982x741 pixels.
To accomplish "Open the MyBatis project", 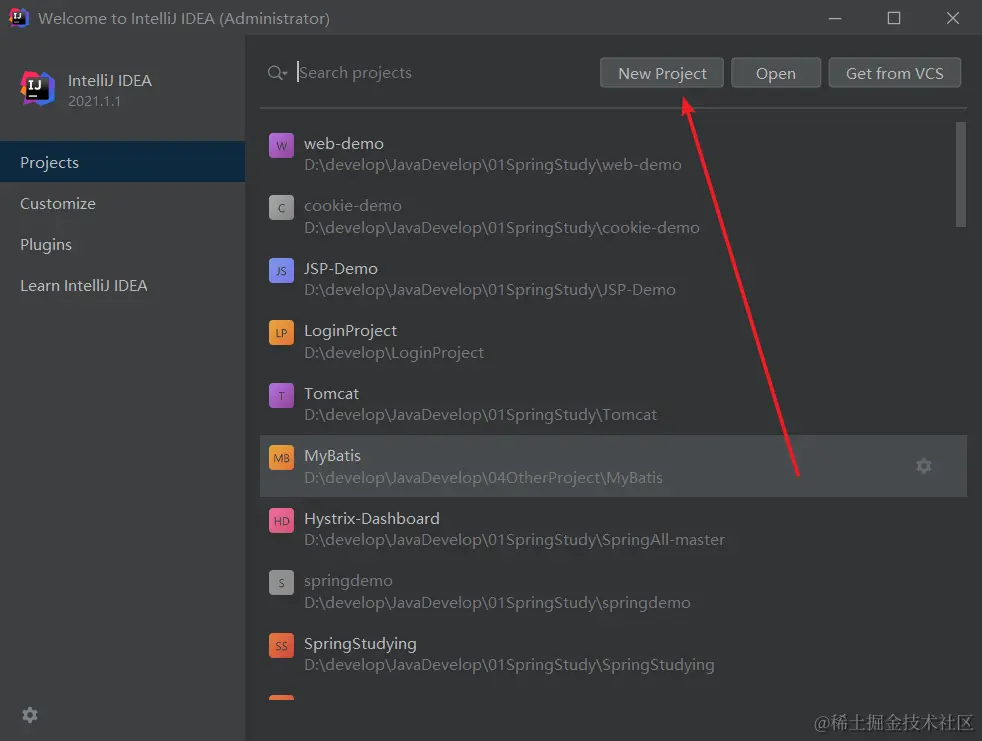I will click(x=613, y=466).
